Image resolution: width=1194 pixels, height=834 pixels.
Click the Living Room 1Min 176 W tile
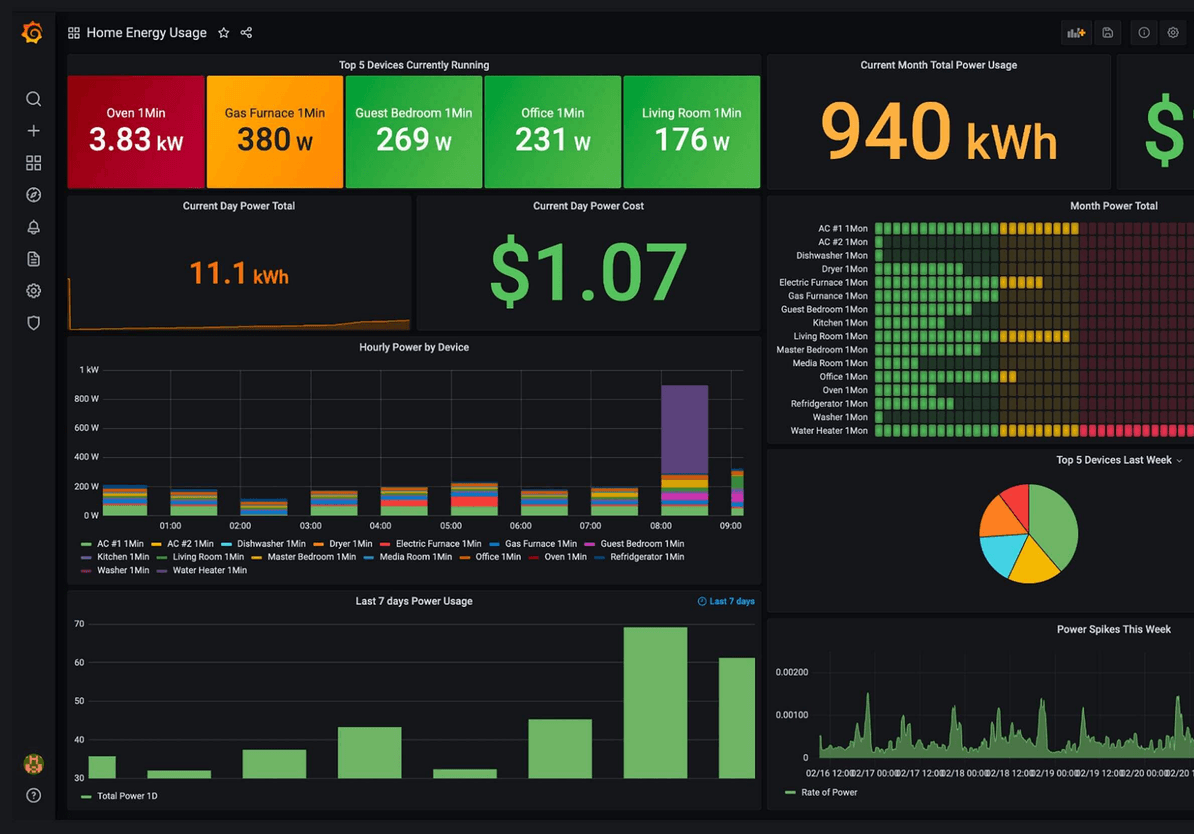point(691,131)
